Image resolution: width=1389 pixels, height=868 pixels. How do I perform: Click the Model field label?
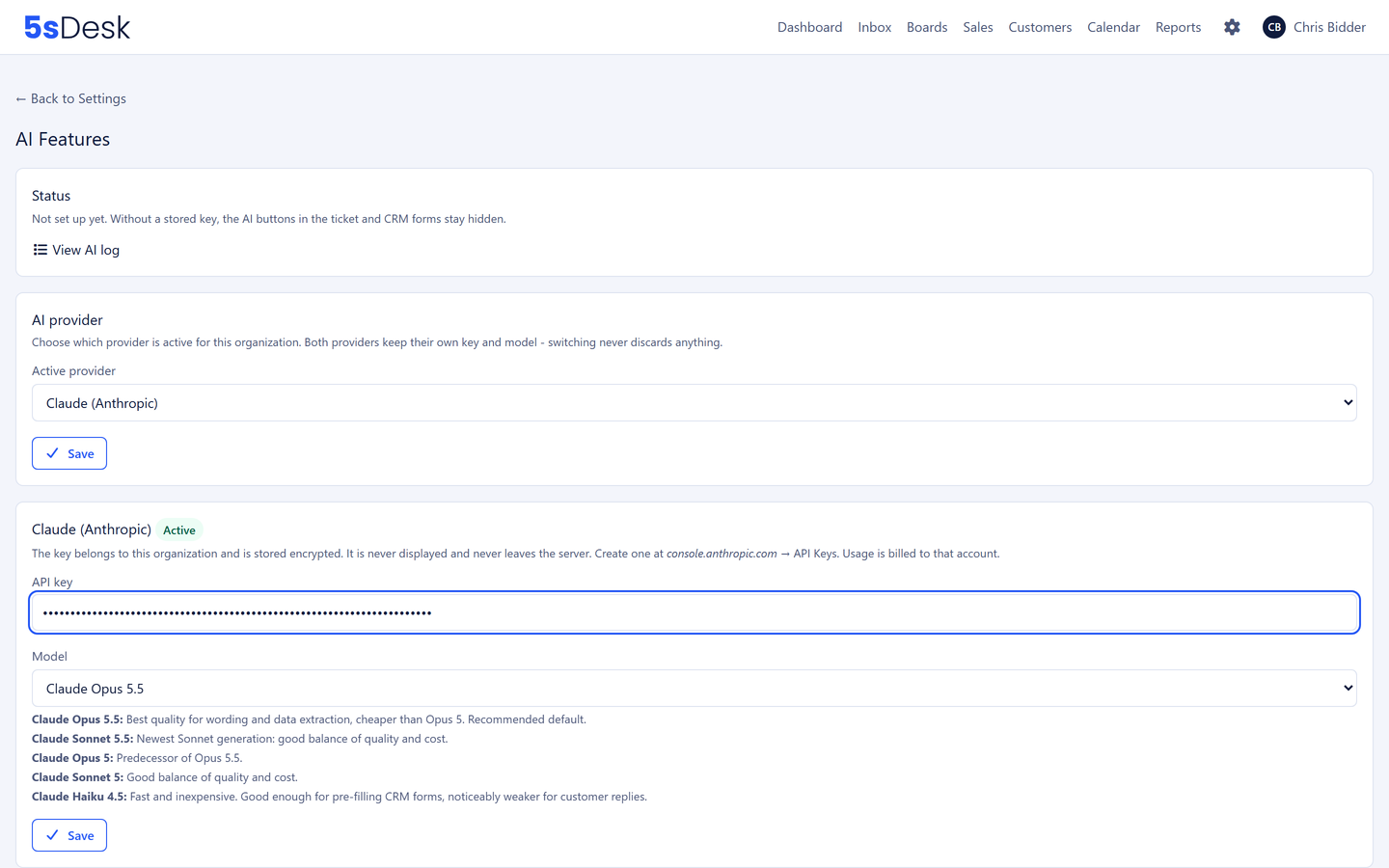49,657
